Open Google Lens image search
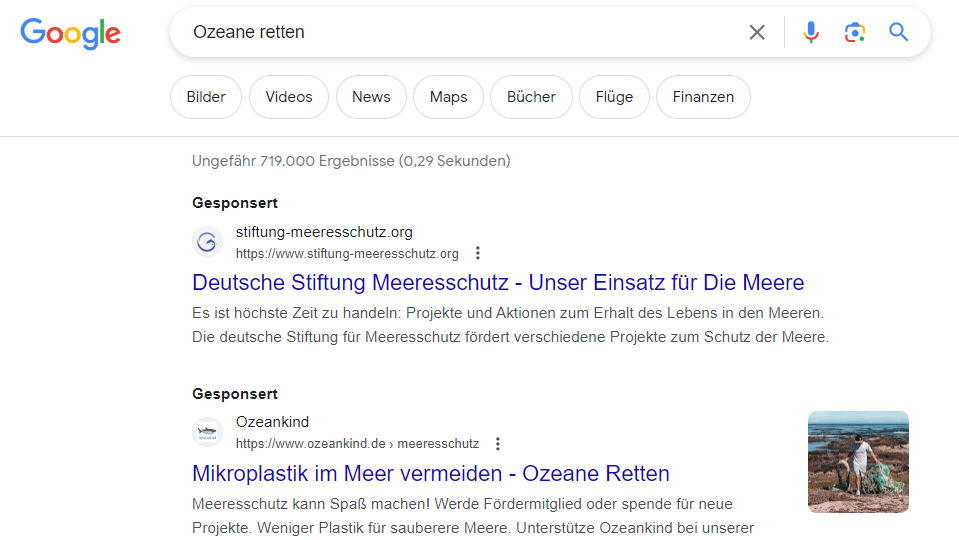 (x=854, y=32)
